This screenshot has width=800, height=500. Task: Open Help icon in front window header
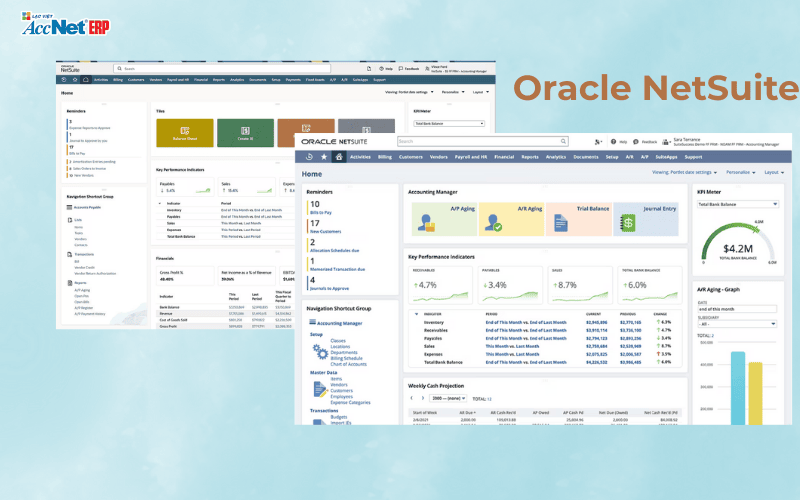click(613, 141)
